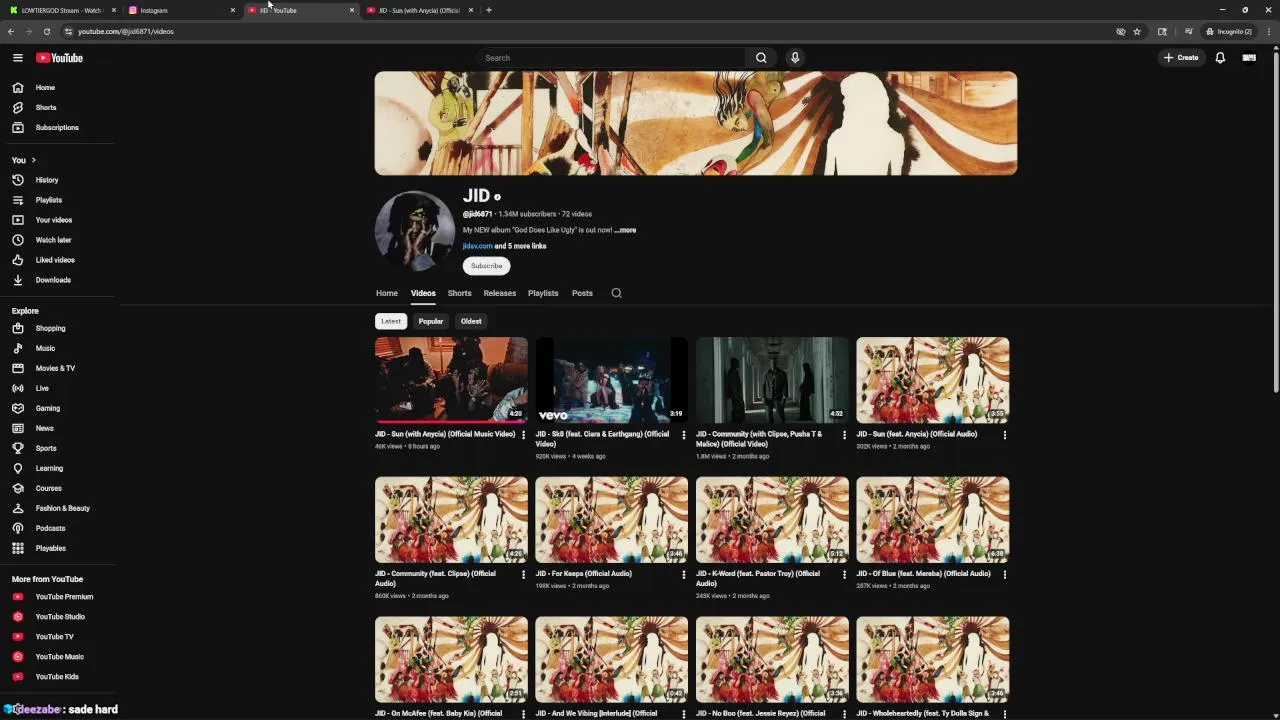Click the YouTube search input field
This screenshot has width=1280, height=720.
coord(612,58)
